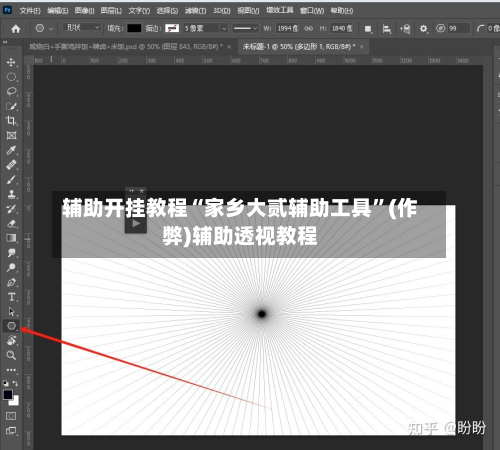The image size is (500, 450).
Task: Open the 帮助(H) menu
Action: [342, 11]
